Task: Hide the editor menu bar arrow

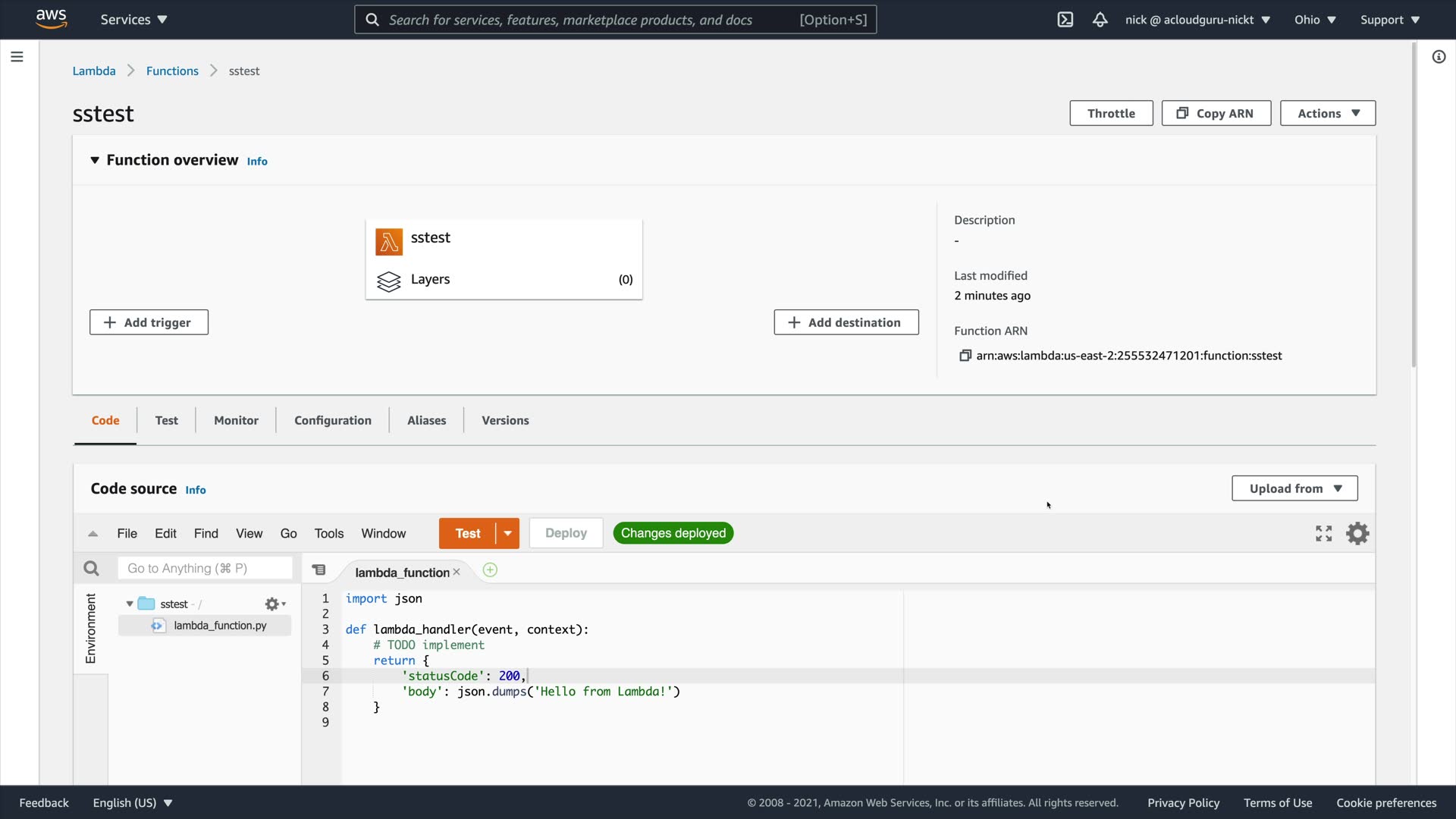Action: coord(93,534)
